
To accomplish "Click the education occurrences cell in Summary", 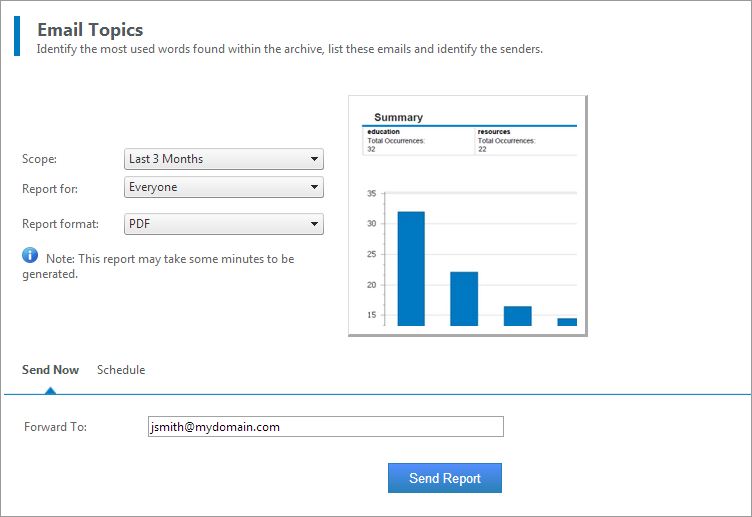I will pos(418,141).
